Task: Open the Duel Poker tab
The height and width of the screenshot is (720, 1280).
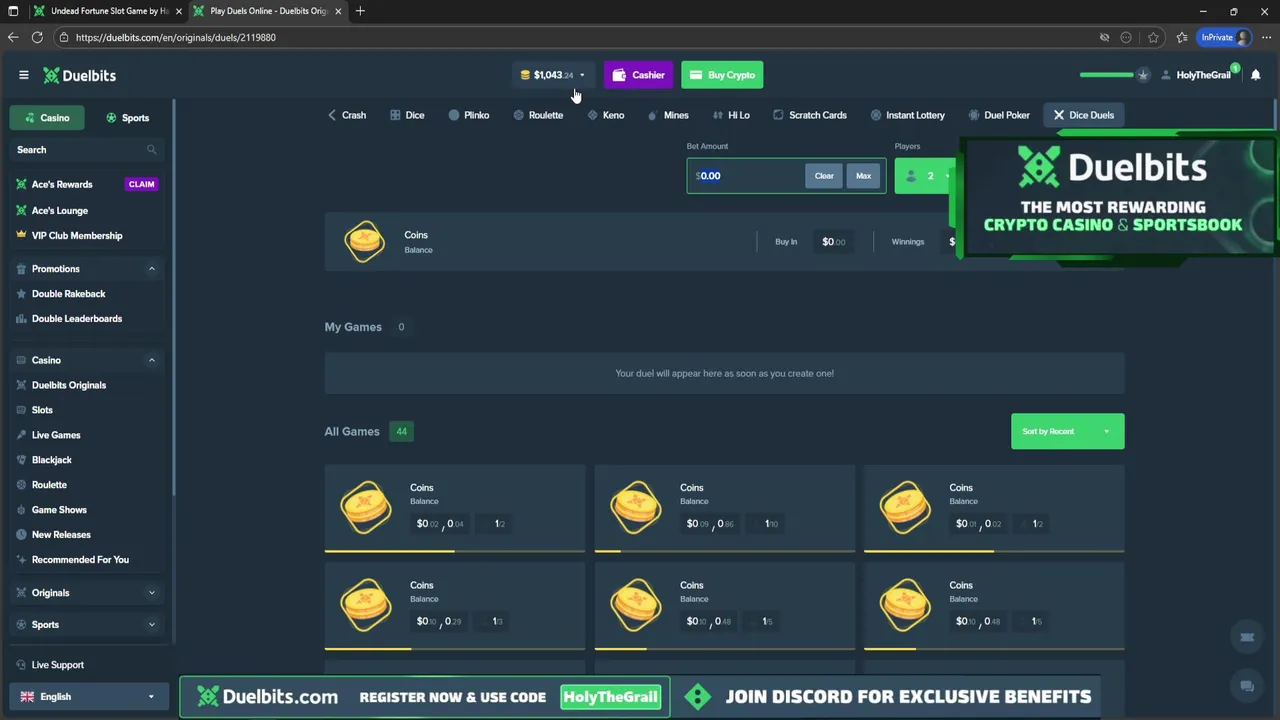Action: tap(998, 115)
